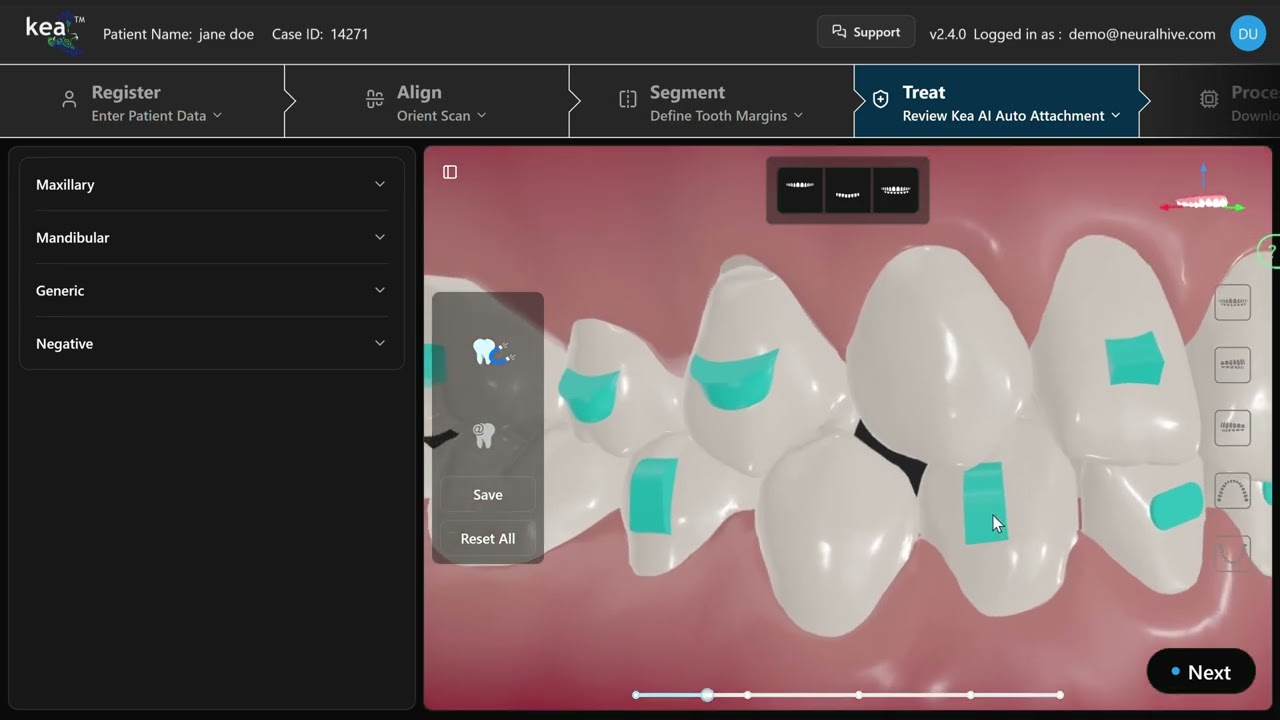This screenshot has width=1280, height=720.
Task: Expand the Negative section
Action: pyautogui.click(x=211, y=344)
